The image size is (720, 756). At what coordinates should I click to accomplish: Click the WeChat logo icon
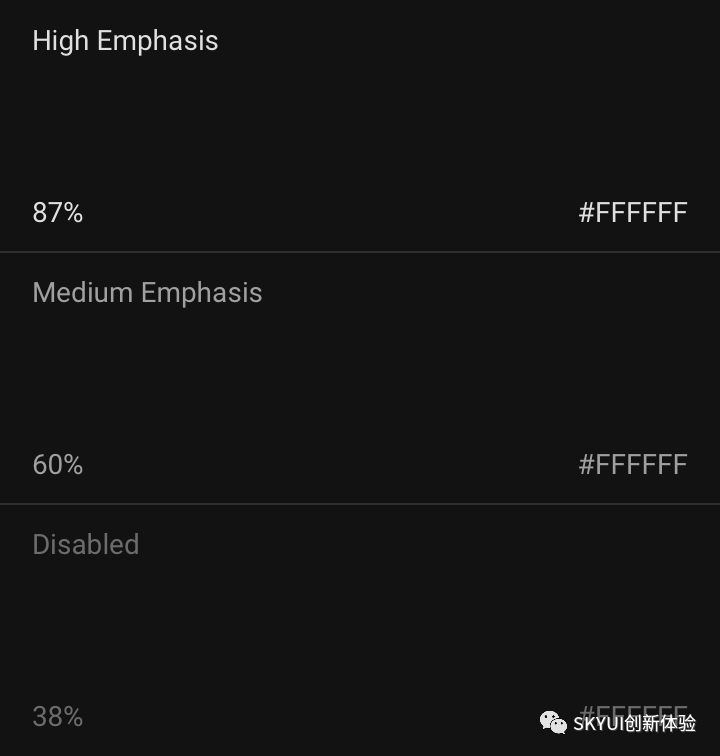click(x=553, y=723)
